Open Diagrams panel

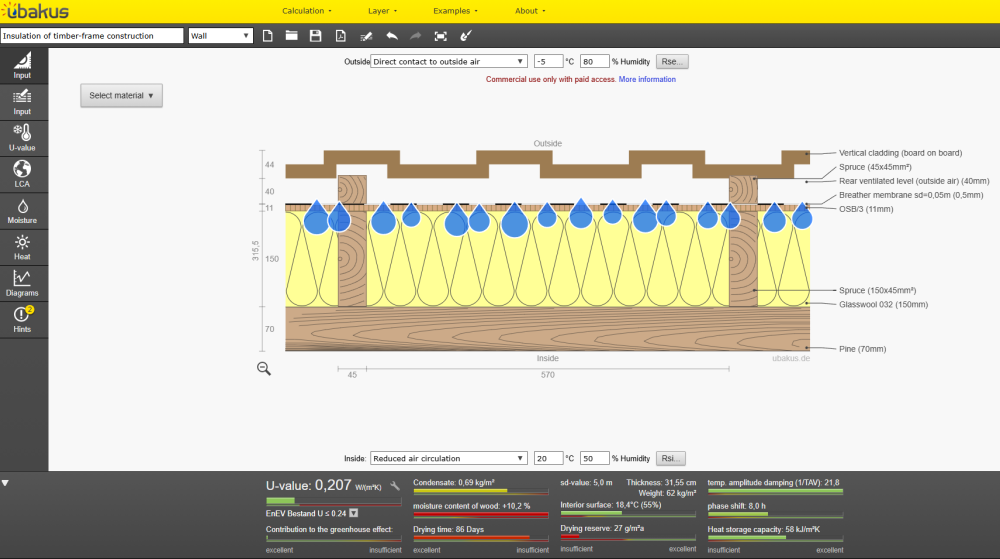[x=24, y=284]
